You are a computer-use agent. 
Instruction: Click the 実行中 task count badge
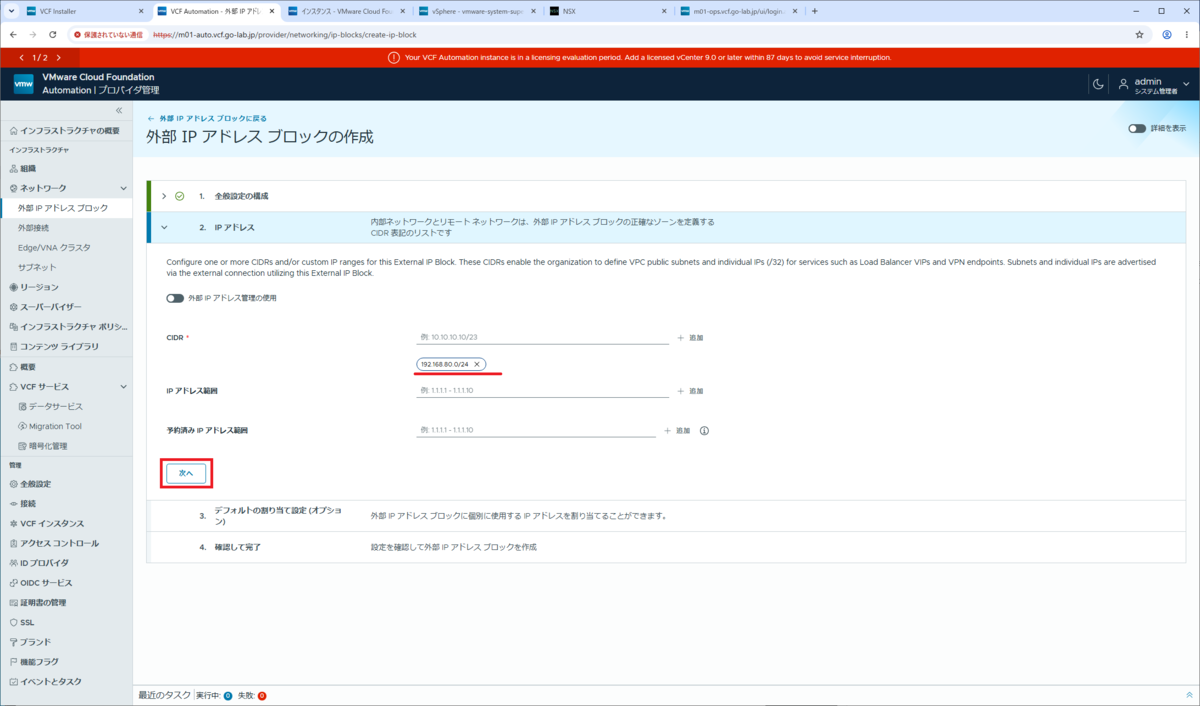228,695
